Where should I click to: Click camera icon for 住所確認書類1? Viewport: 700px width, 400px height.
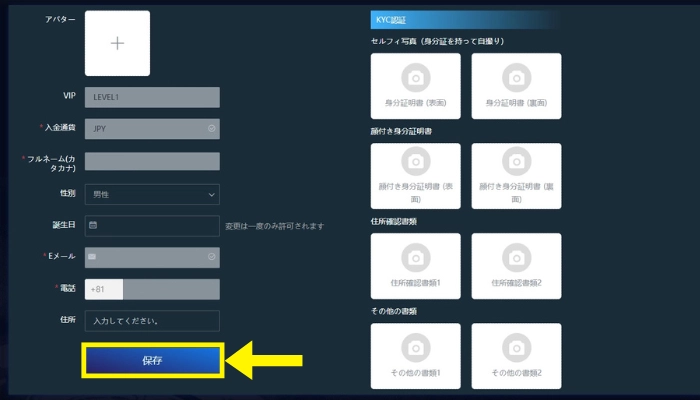[415, 255]
